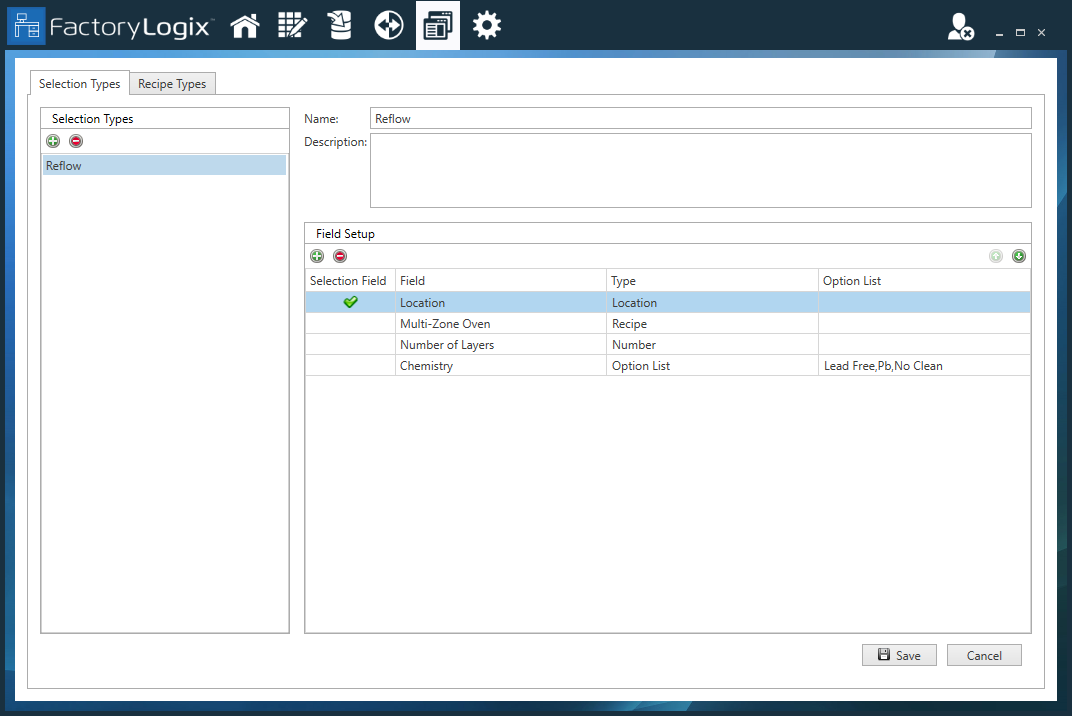Viewport: 1072px width, 716px height.
Task: Toggle Selection Field checkmark for Location
Action: [350, 302]
